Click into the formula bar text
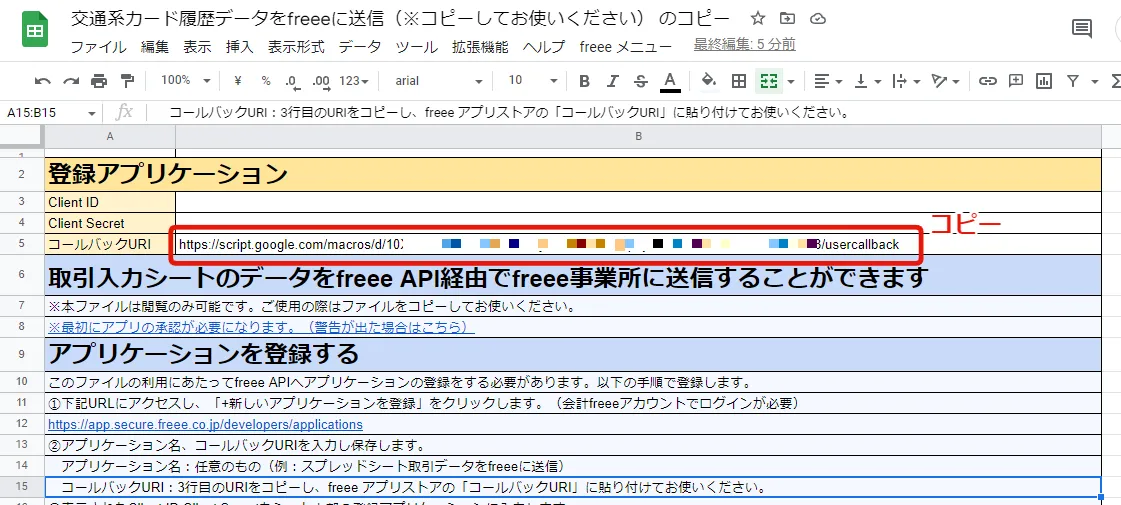The width and height of the screenshot is (1121, 505). [x=509, y=113]
